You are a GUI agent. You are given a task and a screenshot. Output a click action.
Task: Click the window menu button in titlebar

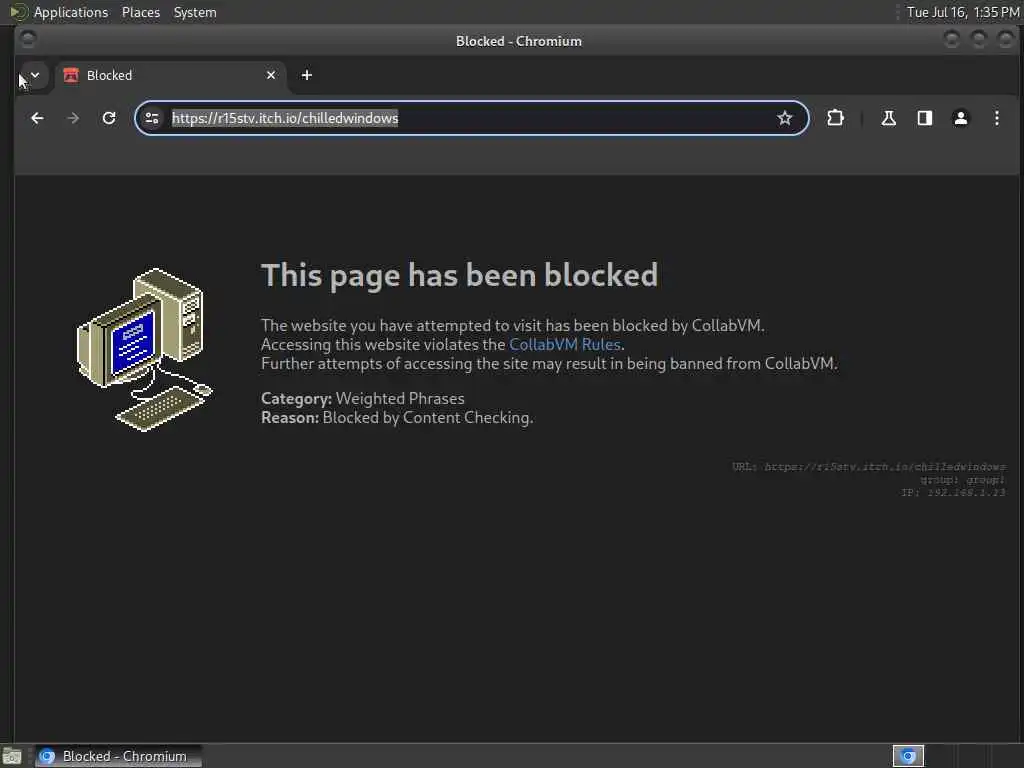pos(27,40)
